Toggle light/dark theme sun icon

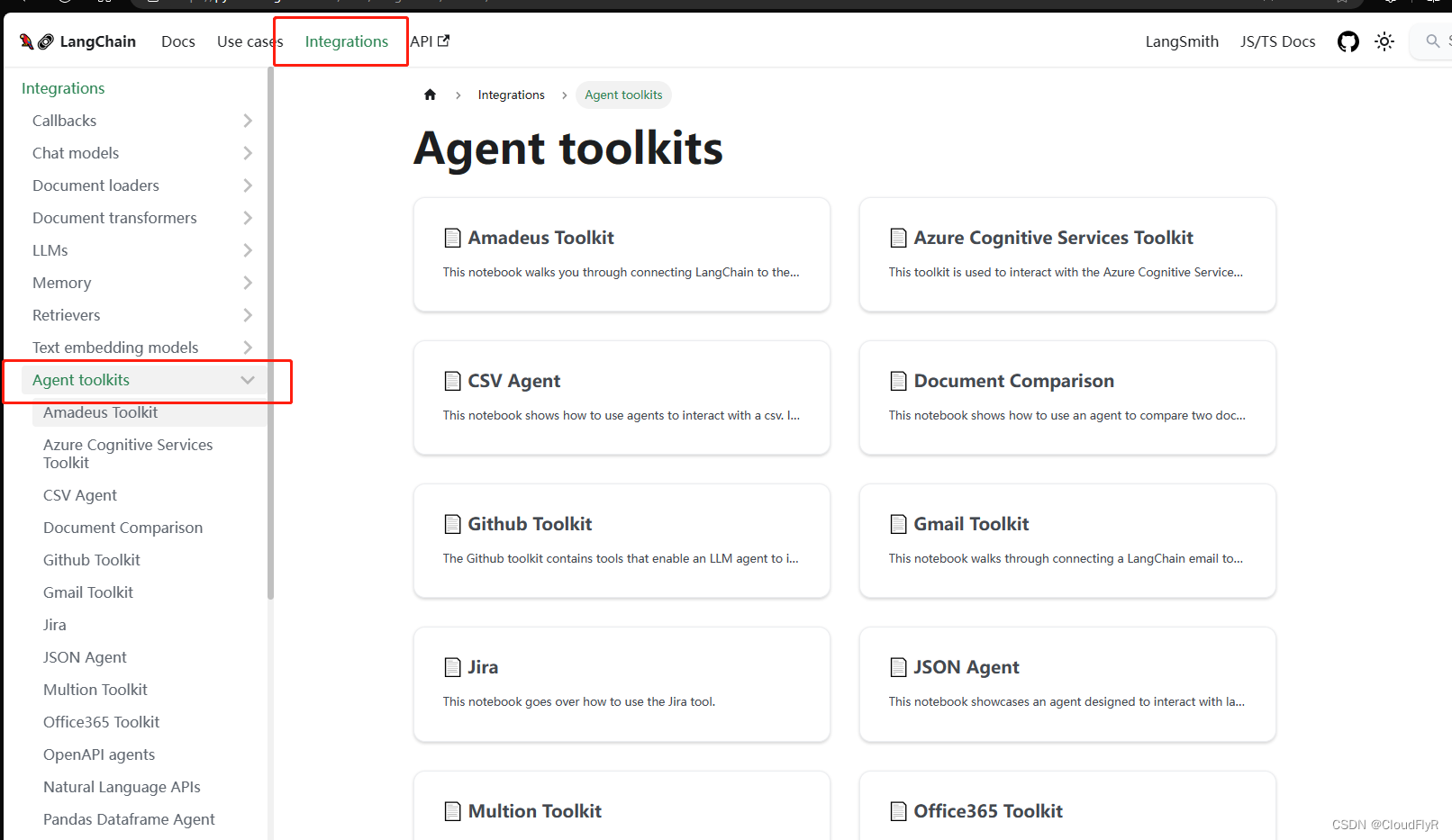point(1384,41)
